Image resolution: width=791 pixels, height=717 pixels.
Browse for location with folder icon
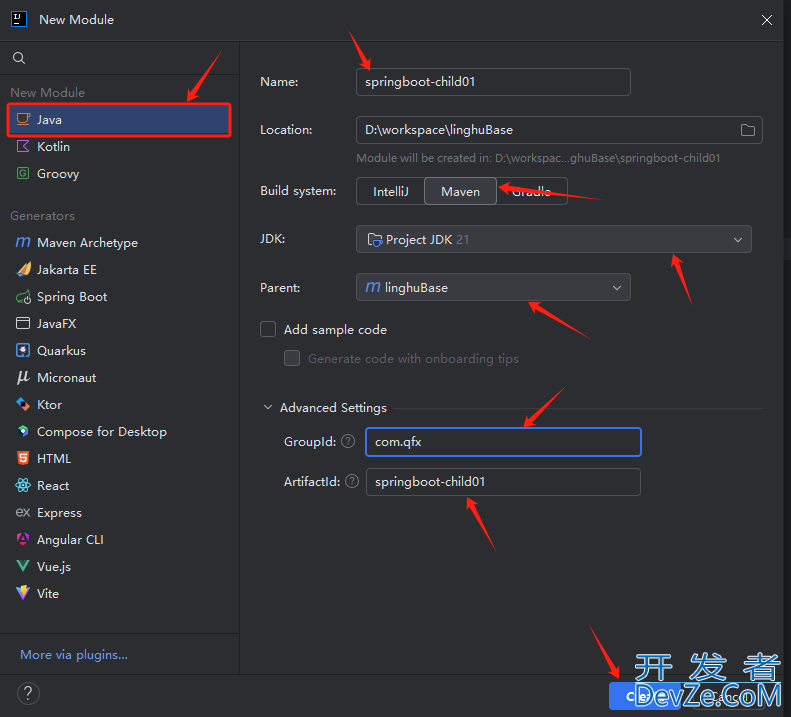tap(748, 130)
